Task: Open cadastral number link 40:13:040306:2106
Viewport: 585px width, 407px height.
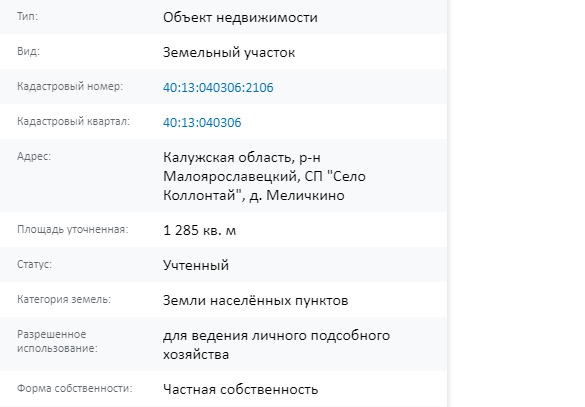Action: coord(218,88)
